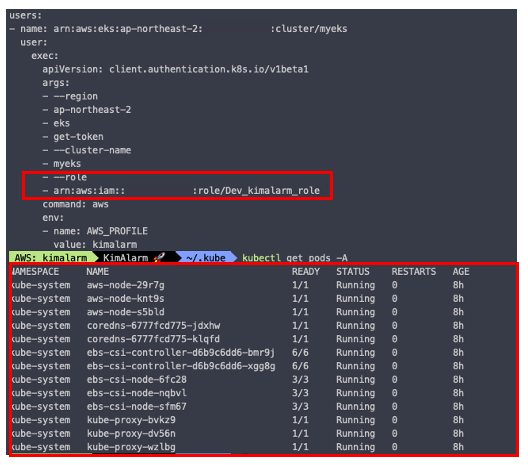Click the 'args:' line
This screenshot has width=528, height=465.
point(56,83)
